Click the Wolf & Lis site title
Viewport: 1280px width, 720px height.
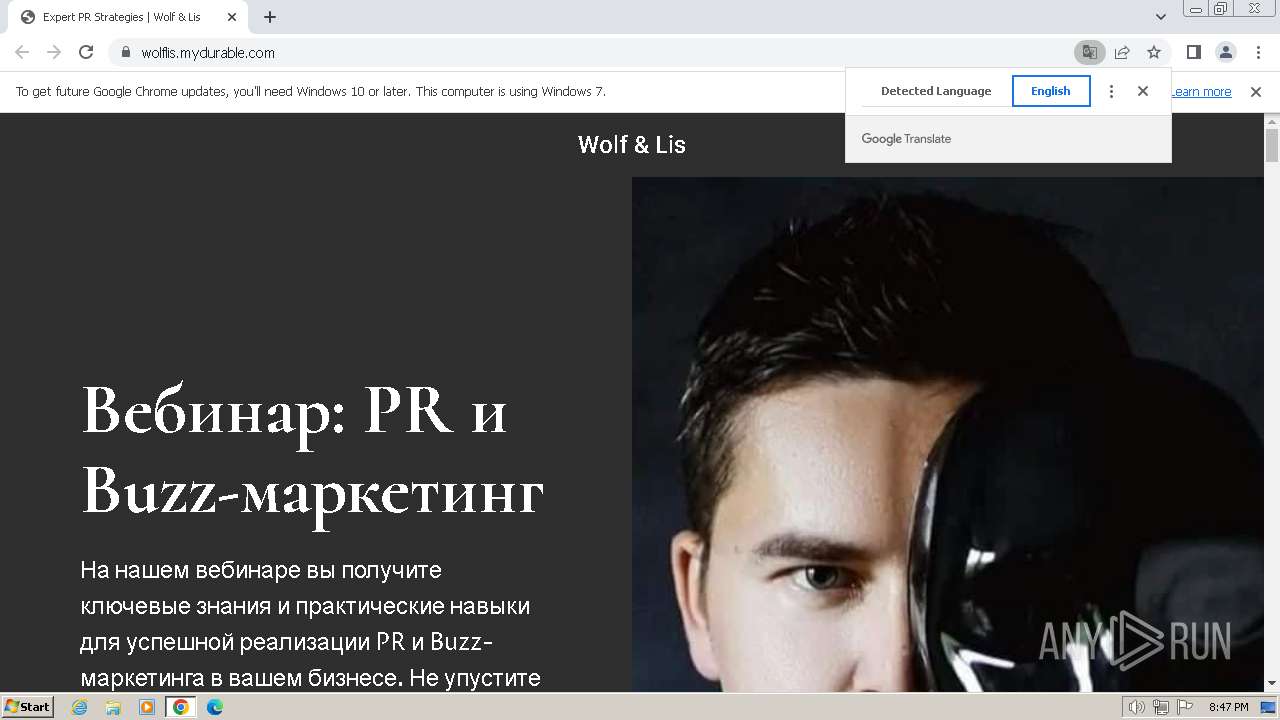click(632, 145)
